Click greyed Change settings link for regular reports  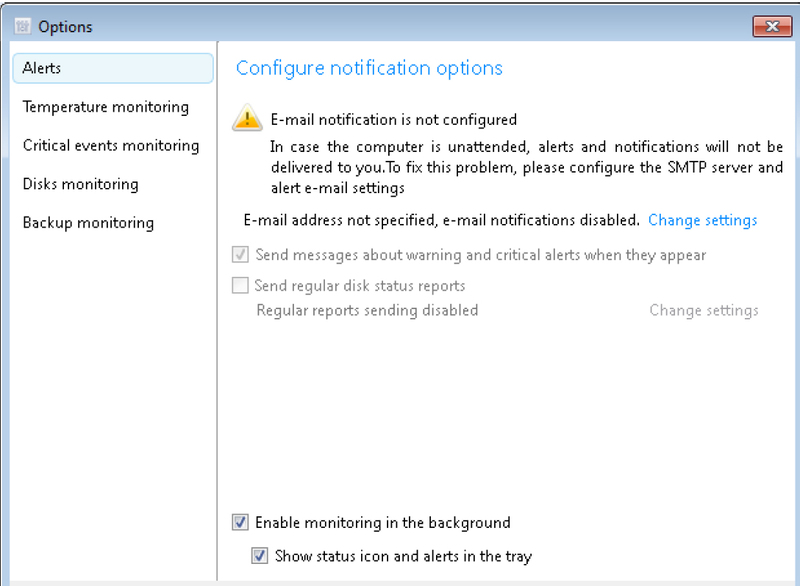click(x=704, y=310)
